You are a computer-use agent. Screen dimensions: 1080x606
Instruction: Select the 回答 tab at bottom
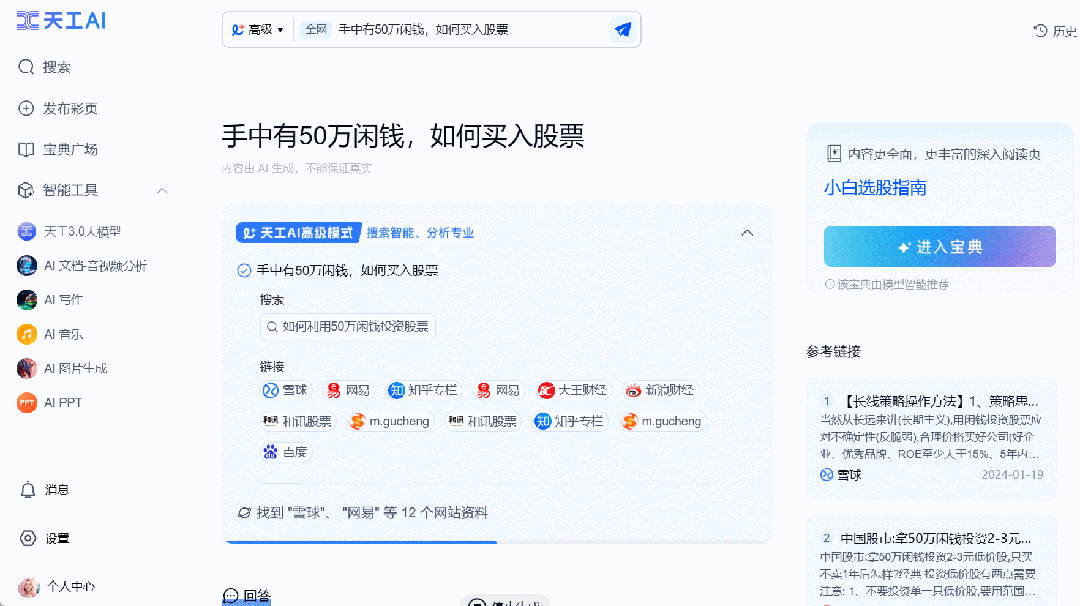pyautogui.click(x=247, y=594)
